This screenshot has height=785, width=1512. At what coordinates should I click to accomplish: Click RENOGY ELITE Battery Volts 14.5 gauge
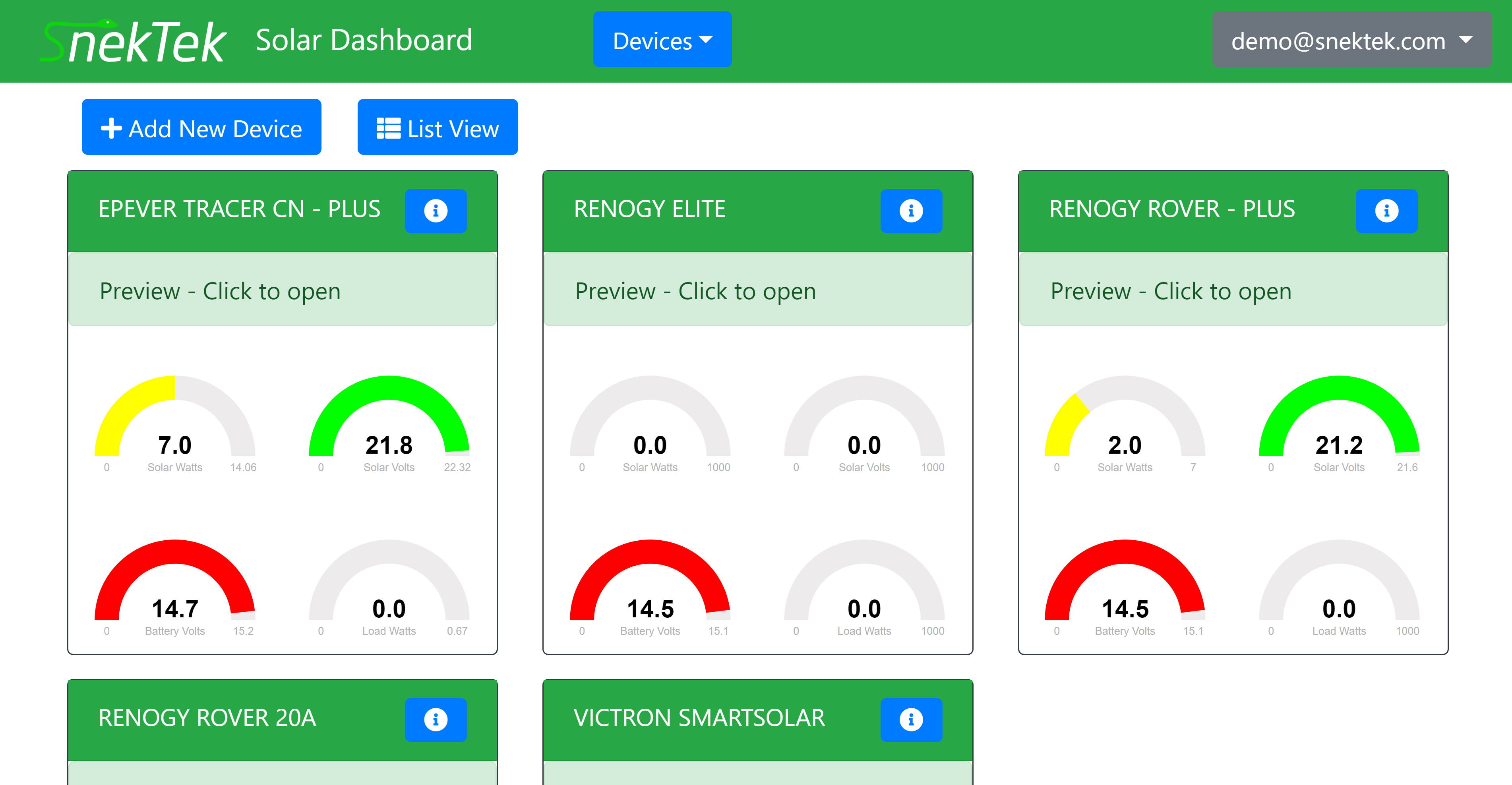650,588
